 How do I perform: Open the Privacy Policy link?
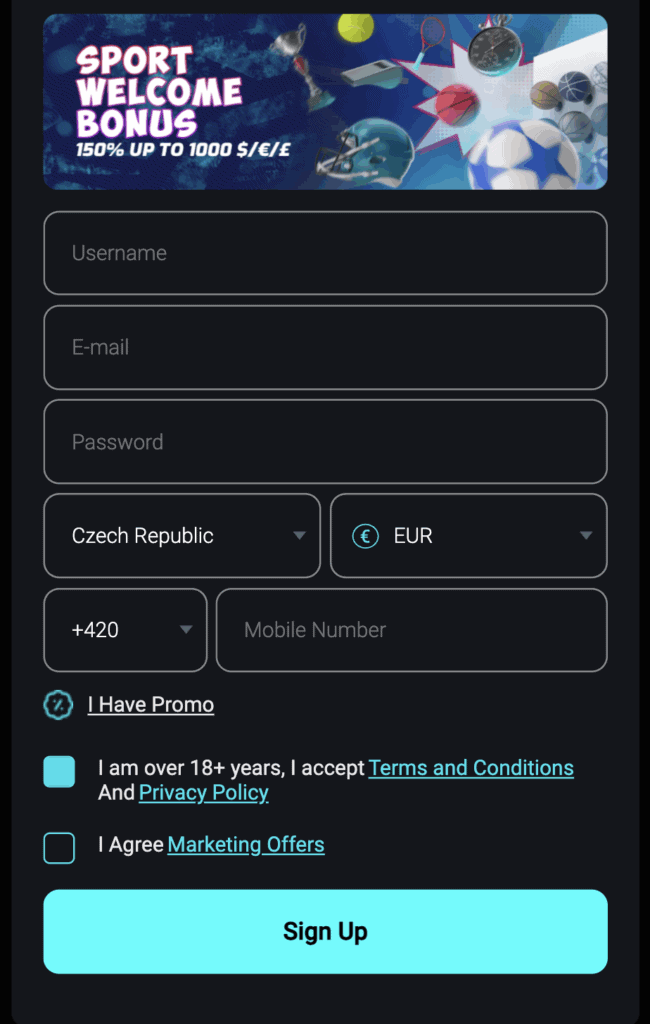(x=204, y=792)
